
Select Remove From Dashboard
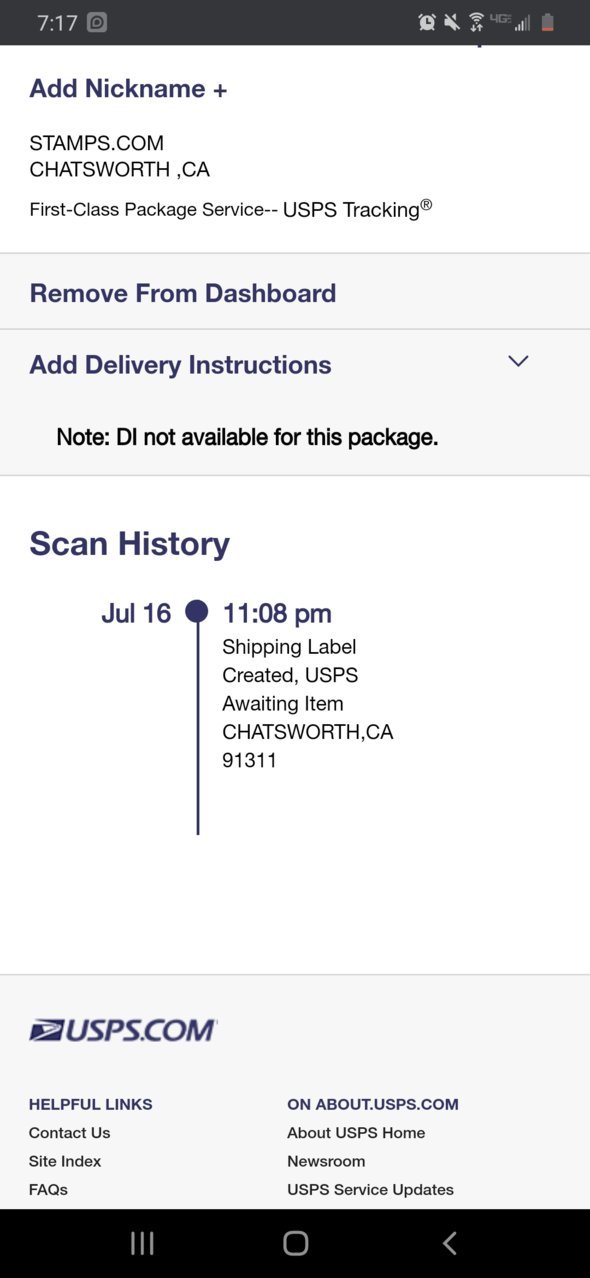click(183, 293)
